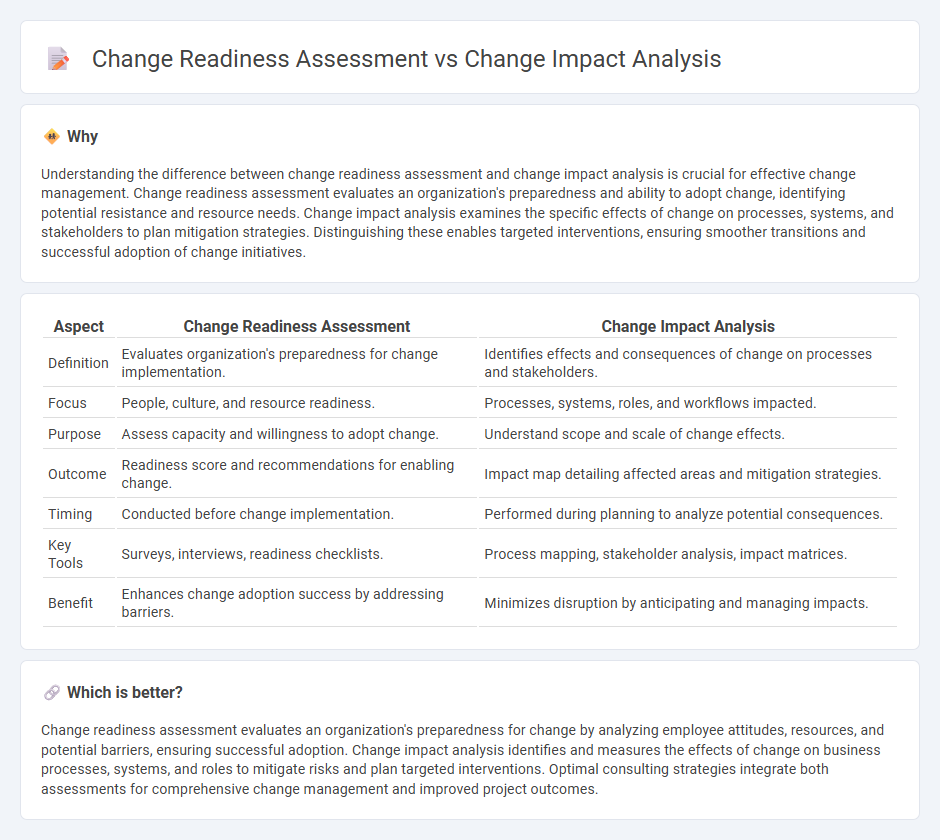Select the page title Change Readiness Assessment vs Change Impact Analysis
Image resolution: width=940 pixels, height=840 pixels.
406,59
